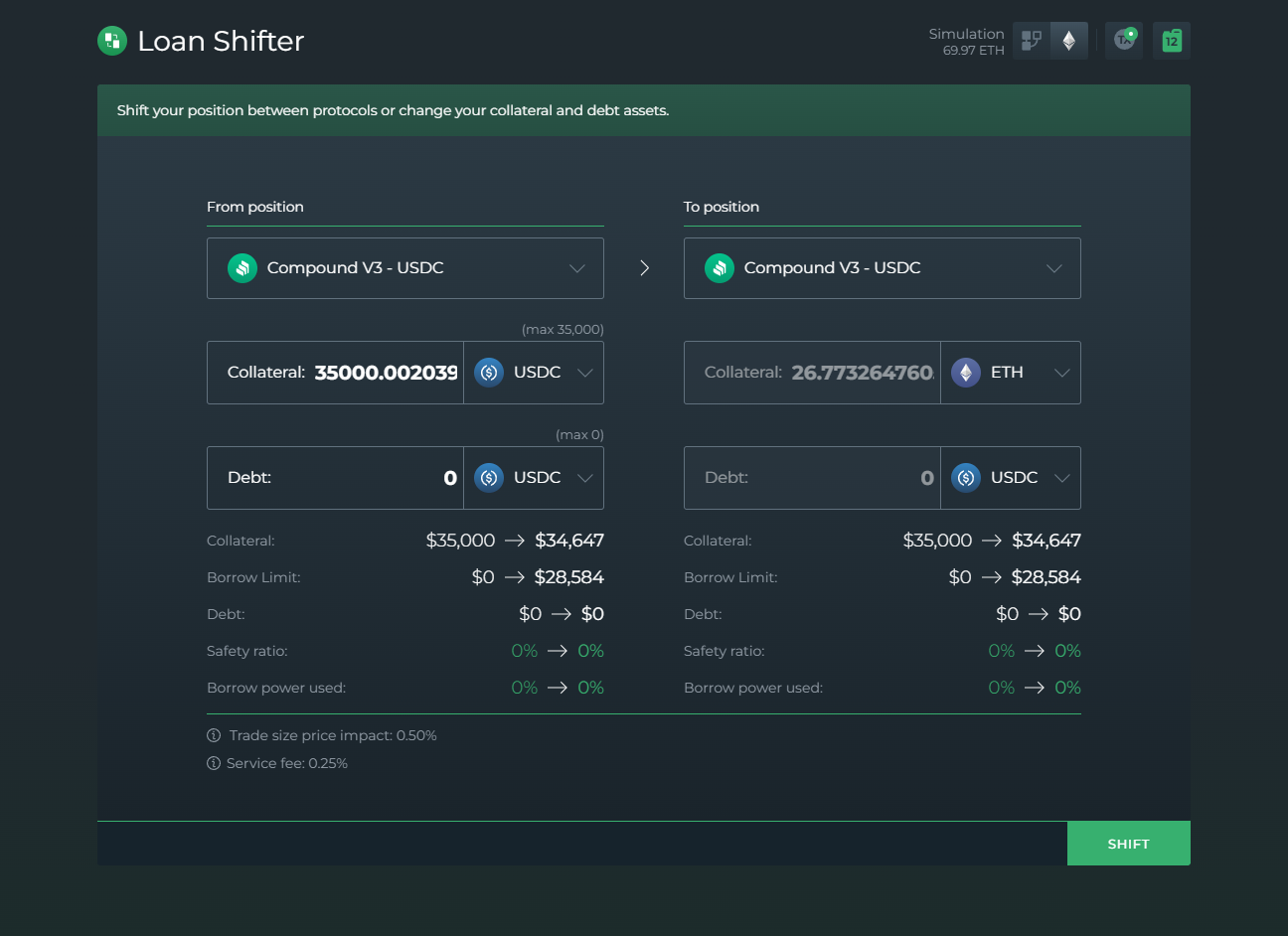Expand To collateral ETH asset dropdown
The width and height of the screenshot is (1288, 936).
pyautogui.click(x=1011, y=373)
